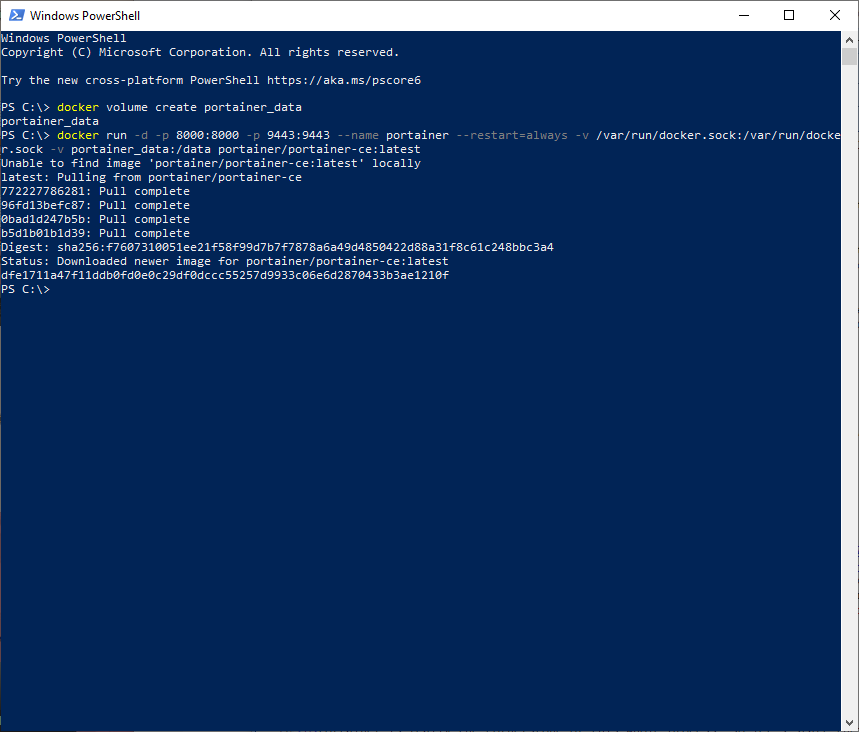Image resolution: width=859 pixels, height=732 pixels.
Task: Click 'portainer_data:/data' volume mapping text
Action: click(141, 149)
